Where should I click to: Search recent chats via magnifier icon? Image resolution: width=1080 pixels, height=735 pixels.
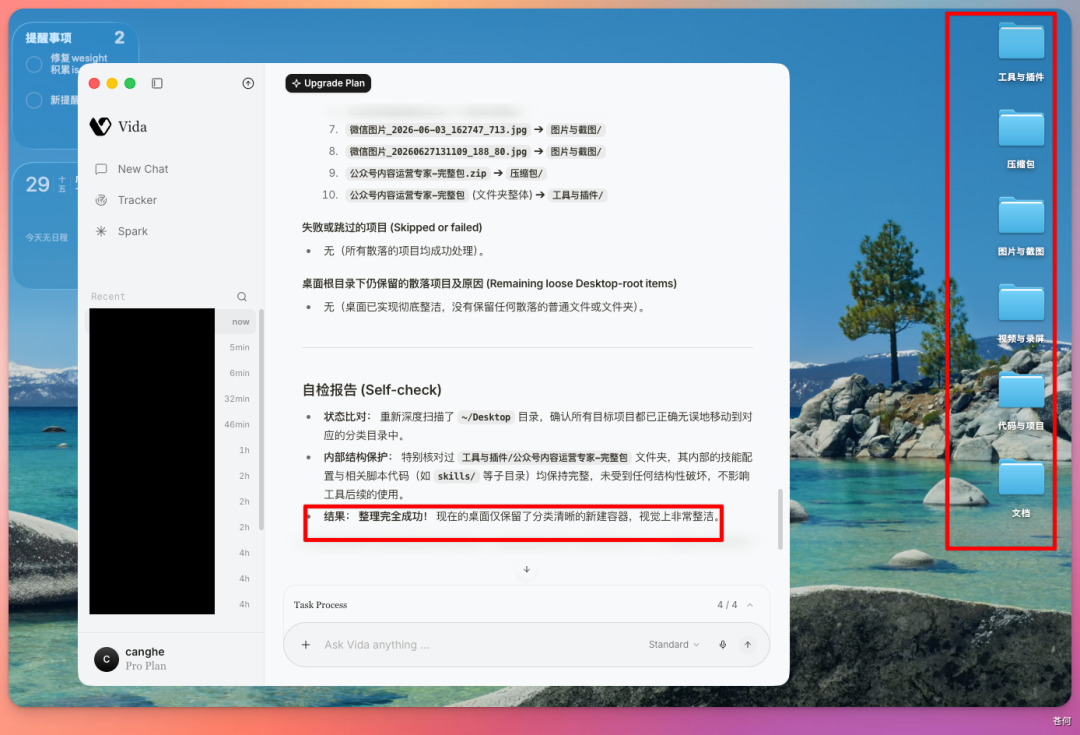coord(242,296)
